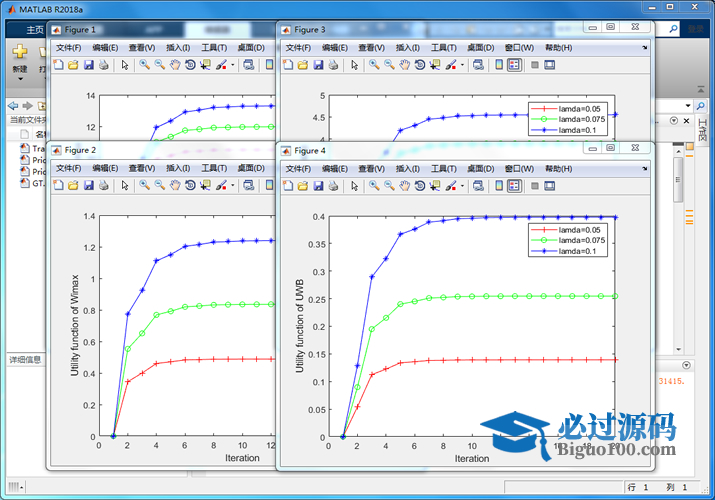Click the 新建 button in MATLAB toolstrip
This screenshot has height=500, width=715.
click(x=20, y=59)
